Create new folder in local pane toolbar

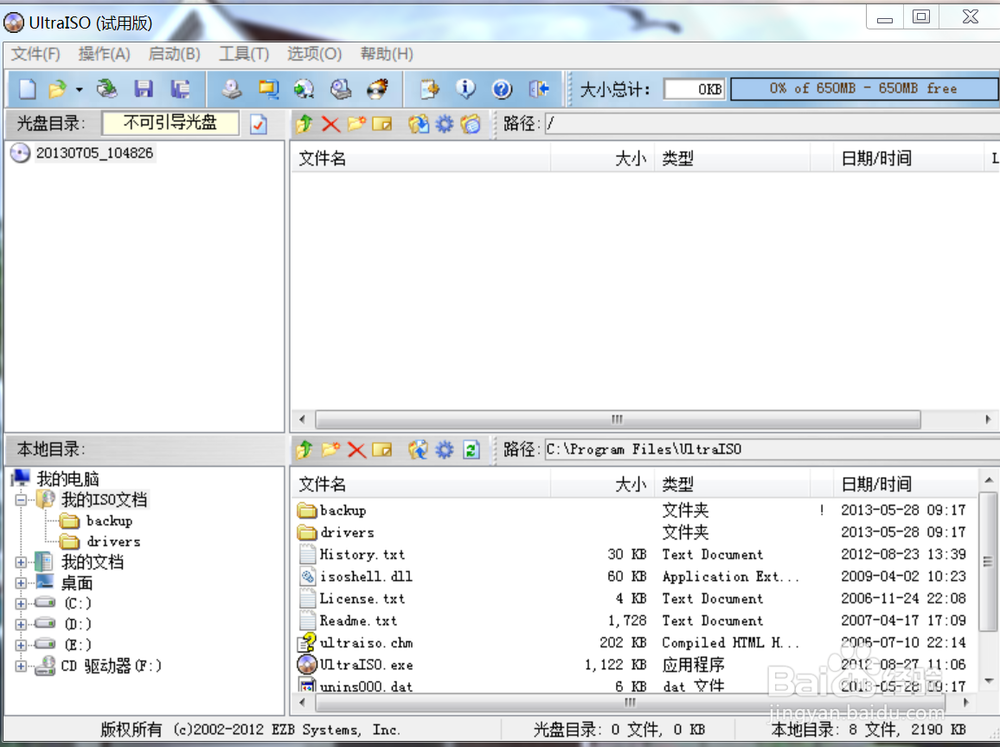[x=330, y=450]
